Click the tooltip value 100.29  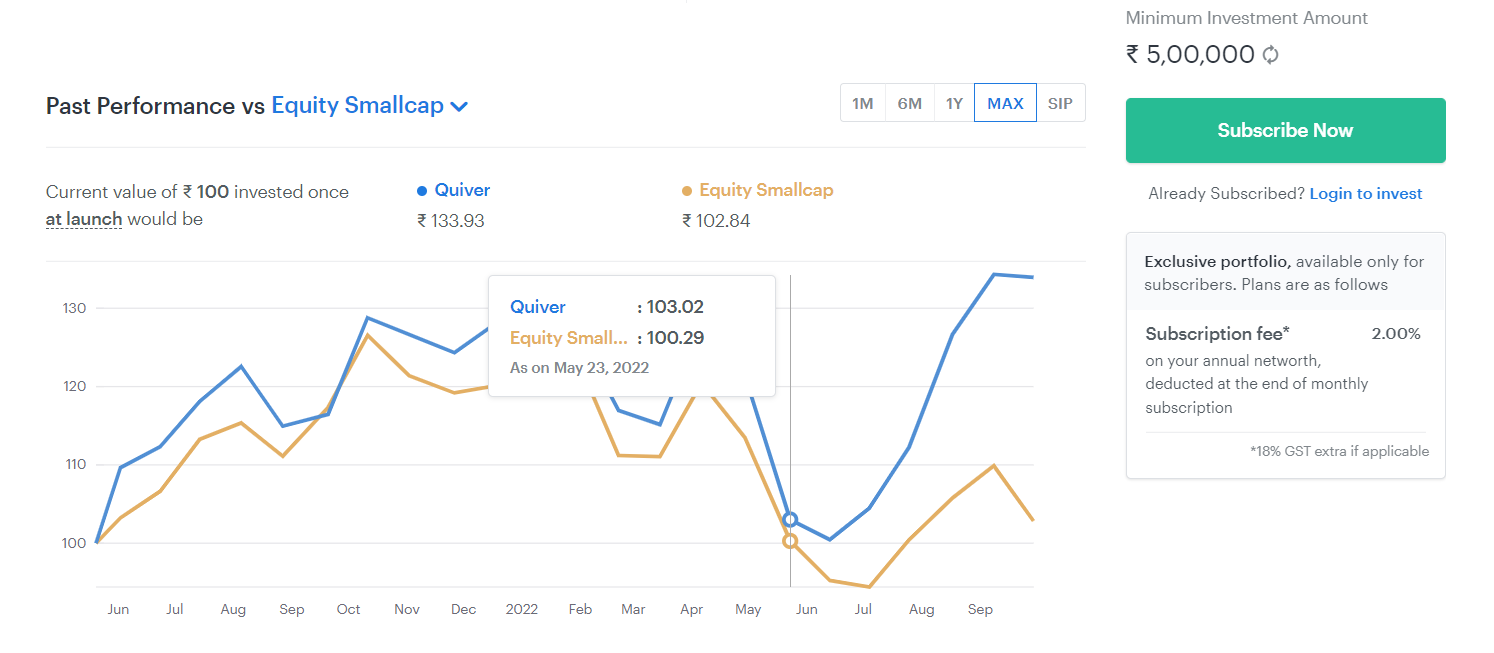pos(675,338)
